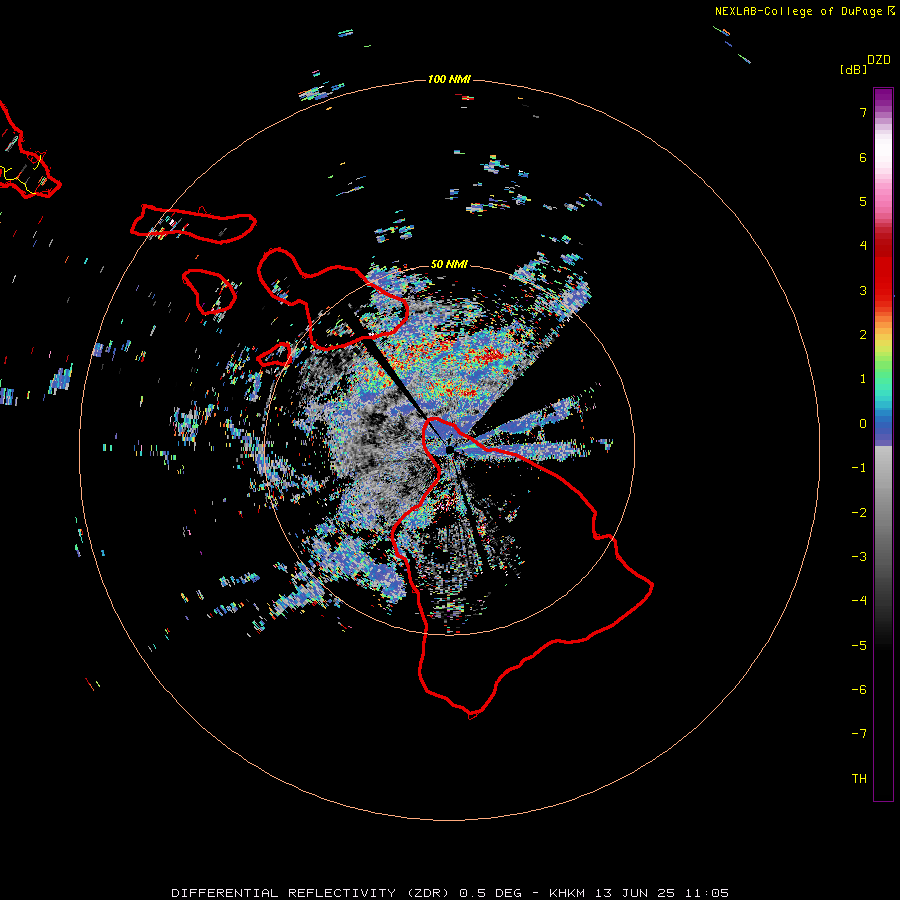Click the -1 value on the color scale
Viewport: 900px width, 900px height.
[859, 468]
